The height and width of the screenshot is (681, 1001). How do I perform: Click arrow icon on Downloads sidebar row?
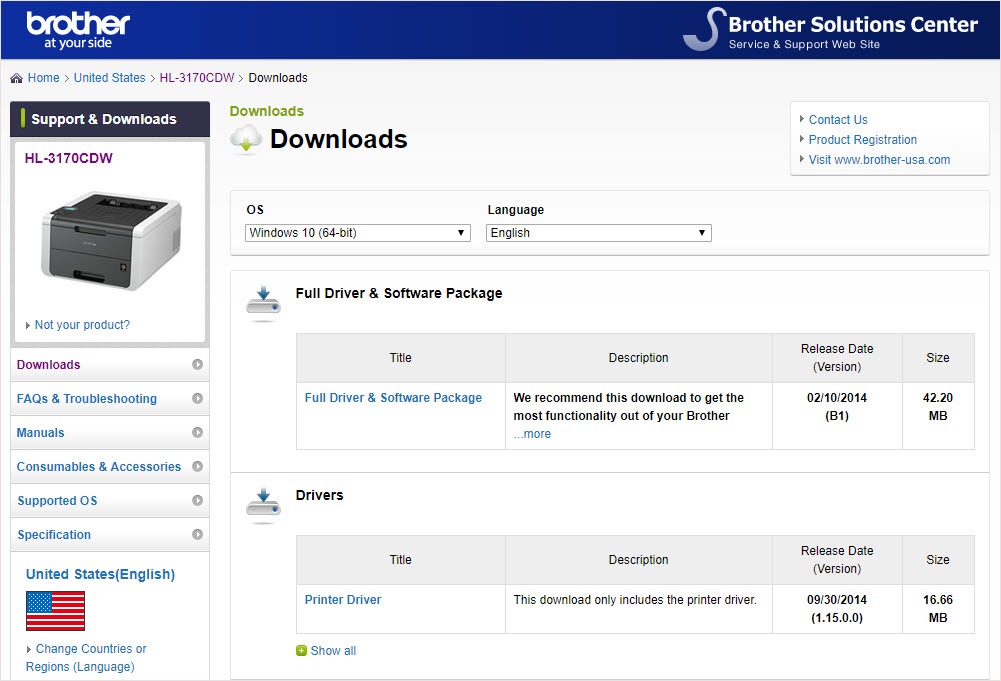pyautogui.click(x=197, y=364)
